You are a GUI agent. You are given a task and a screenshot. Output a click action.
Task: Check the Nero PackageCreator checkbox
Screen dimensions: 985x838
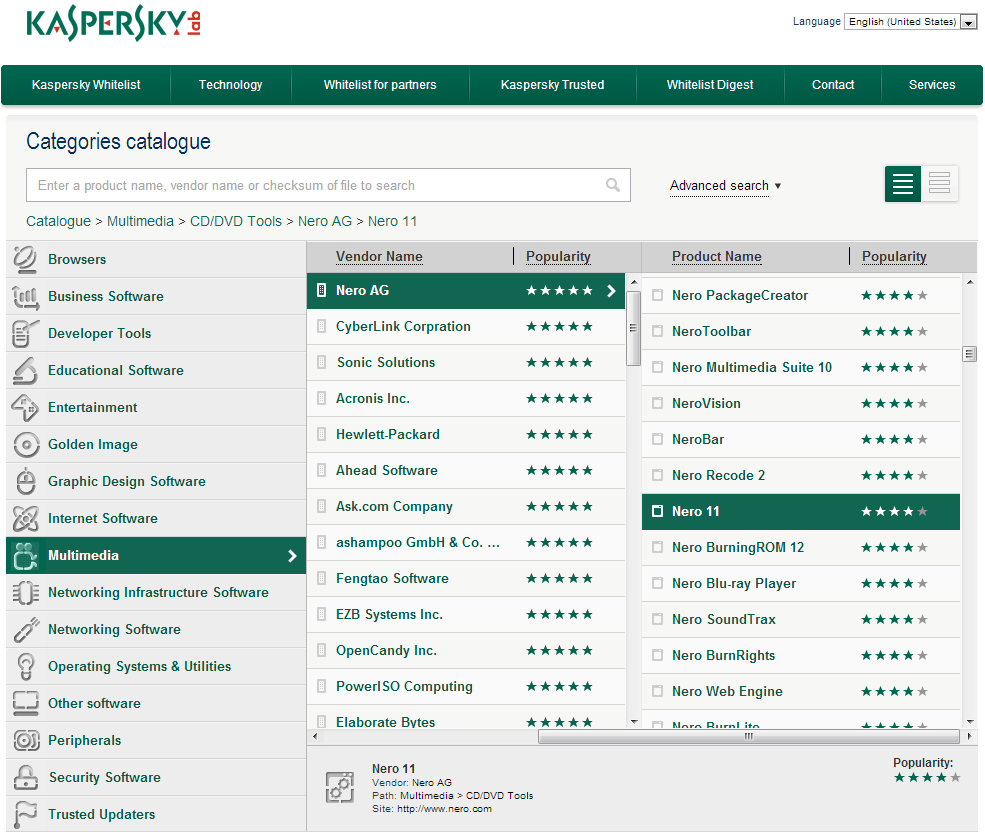(x=658, y=295)
